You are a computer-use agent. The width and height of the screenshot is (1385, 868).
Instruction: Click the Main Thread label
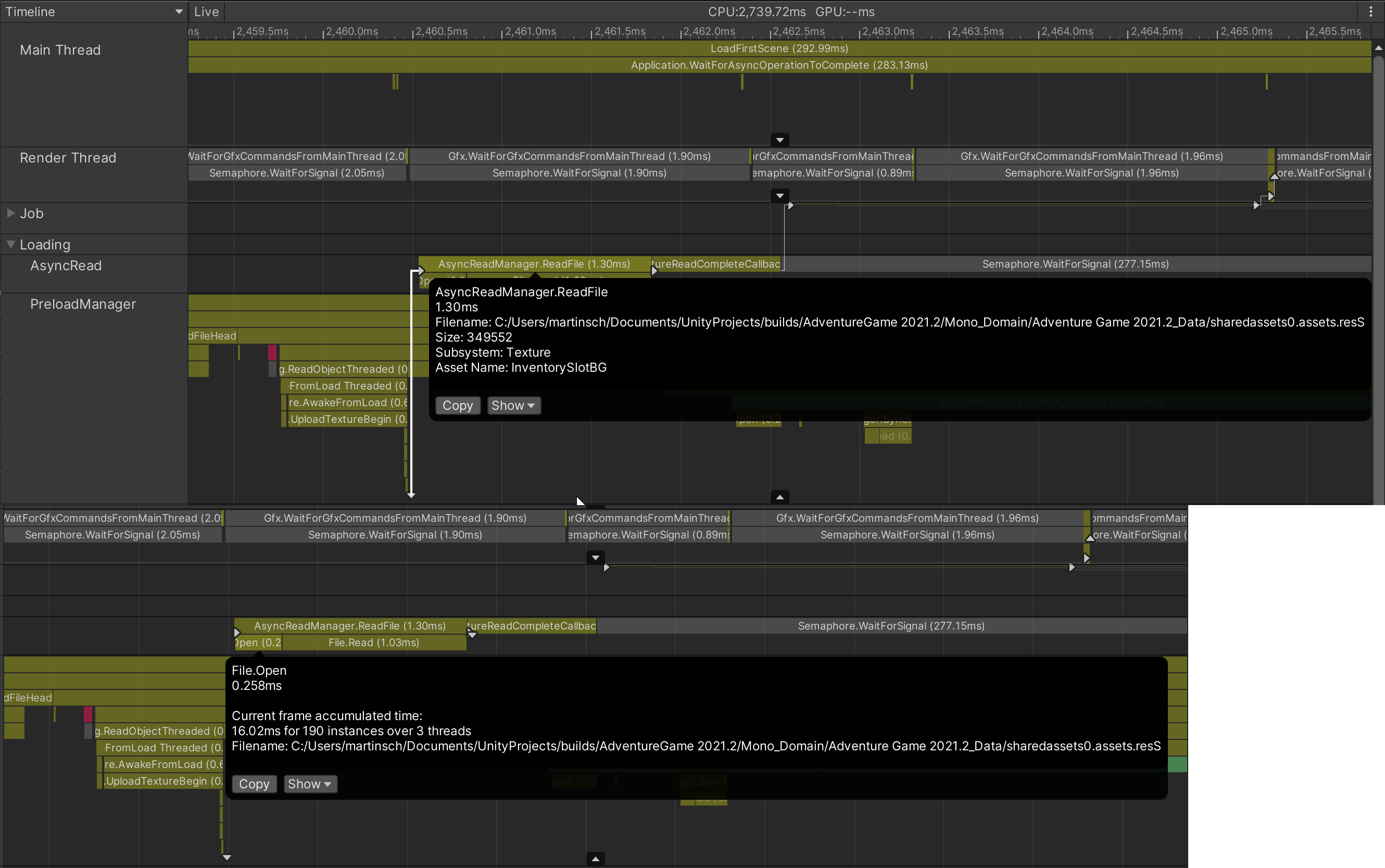[x=60, y=50]
